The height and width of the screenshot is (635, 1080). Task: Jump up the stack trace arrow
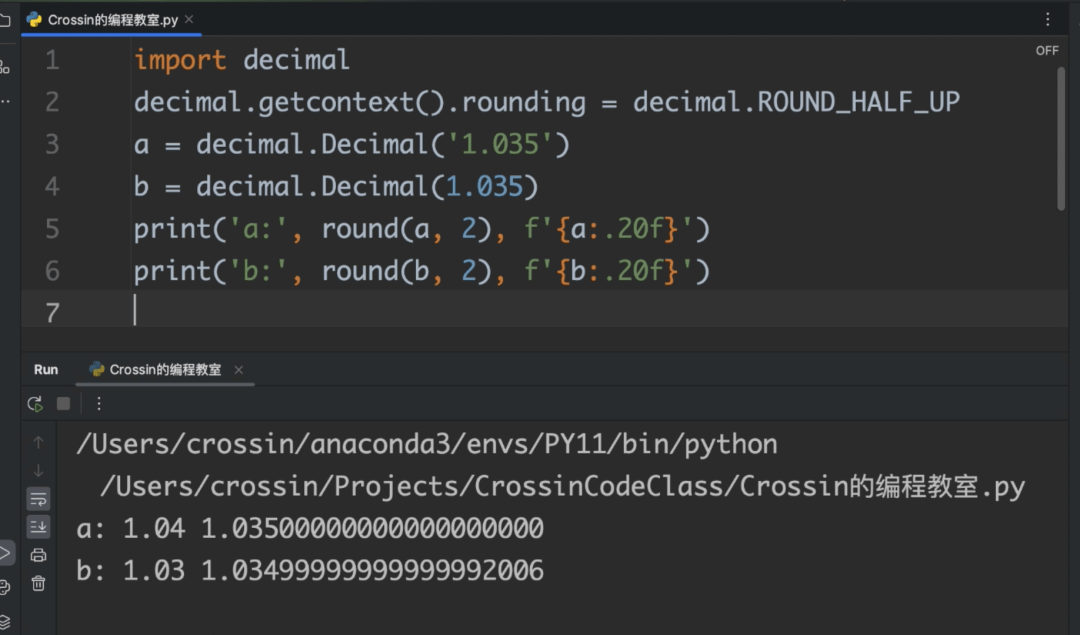pyautogui.click(x=39, y=442)
